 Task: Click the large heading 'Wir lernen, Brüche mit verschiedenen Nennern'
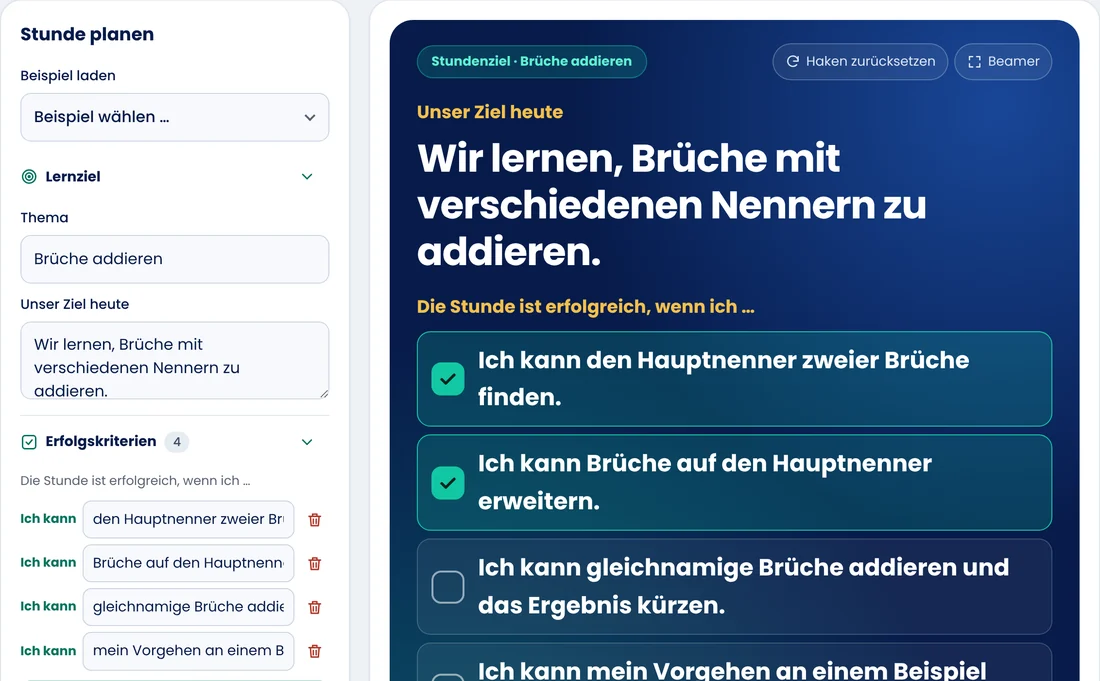click(x=671, y=205)
